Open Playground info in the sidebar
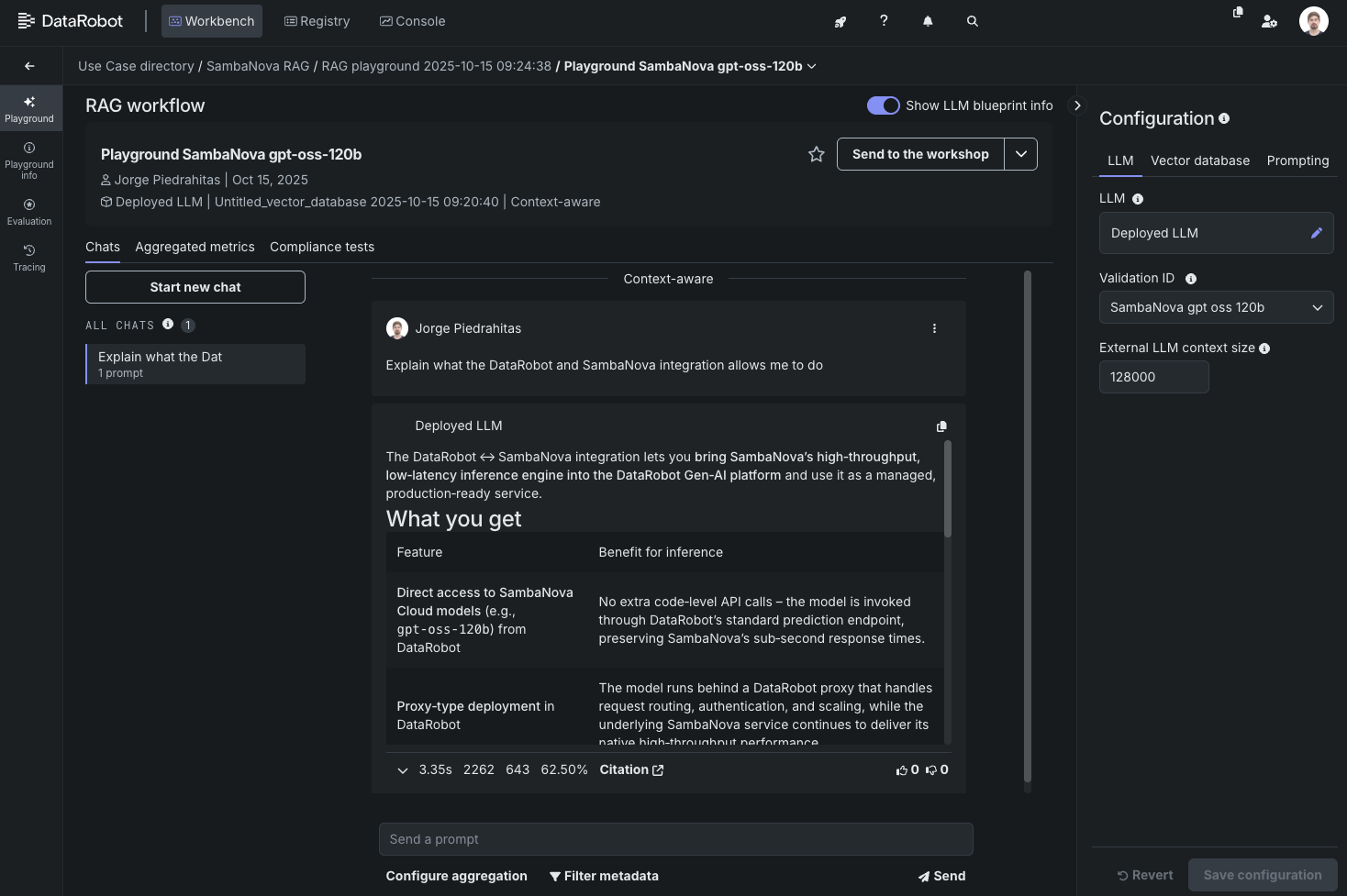 coord(29,160)
